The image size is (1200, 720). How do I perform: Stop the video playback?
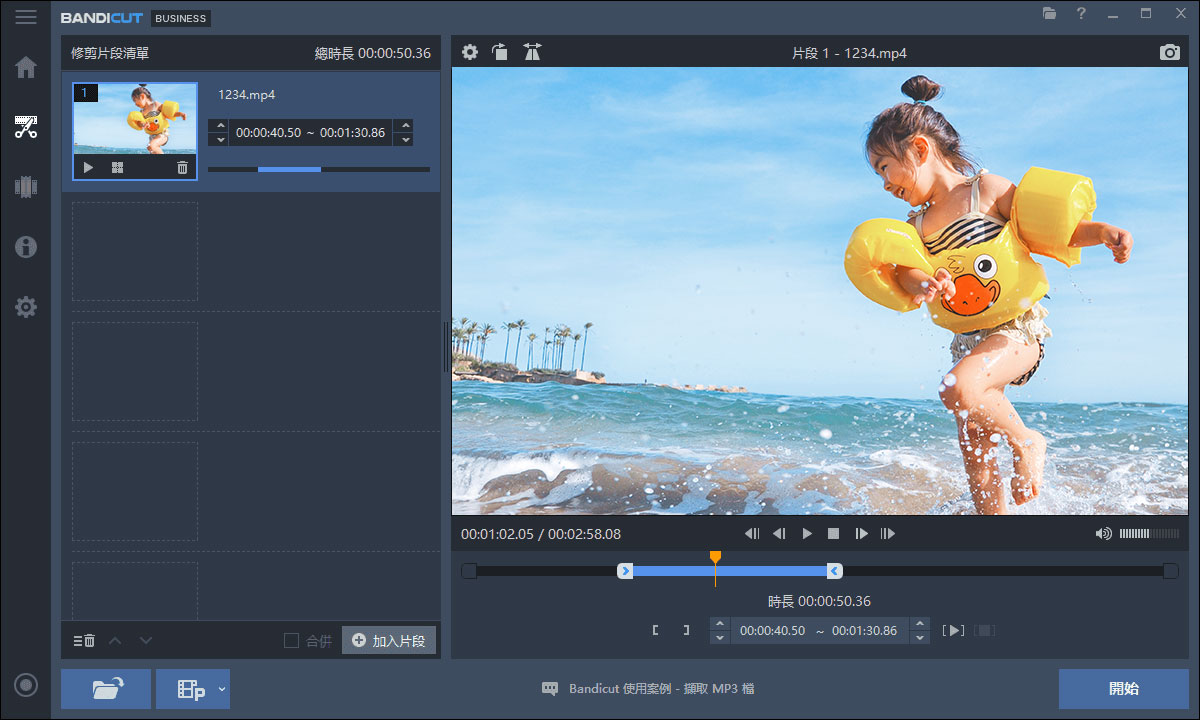point(833,534)
